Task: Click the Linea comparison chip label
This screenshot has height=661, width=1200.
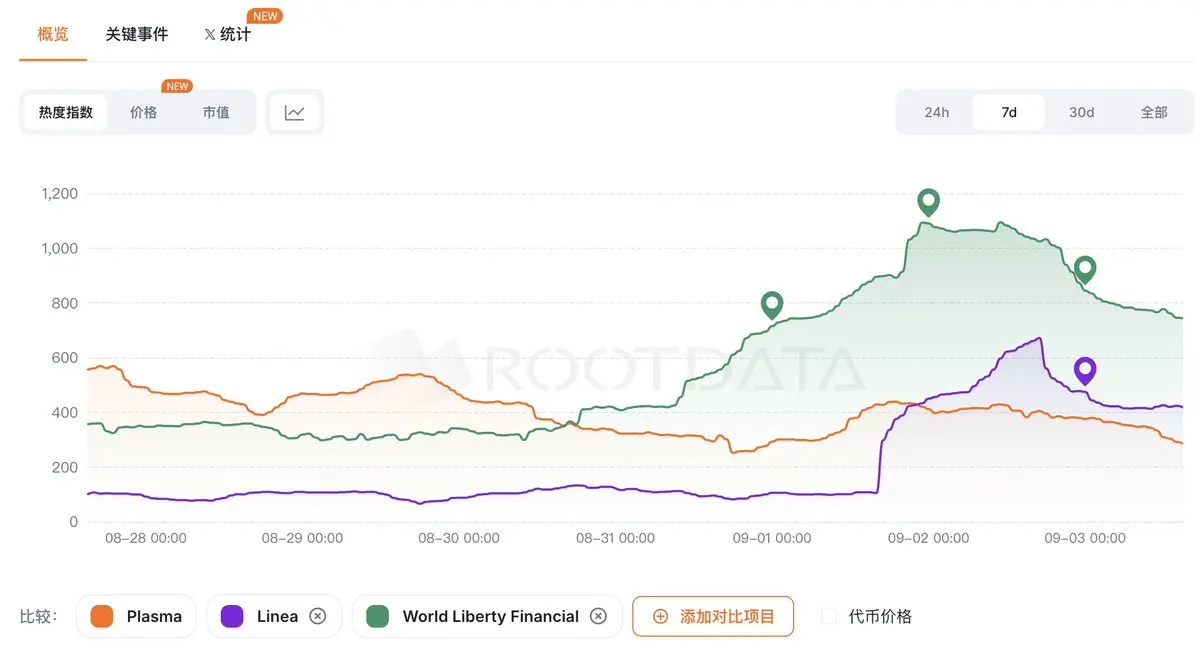Action: pos(277,616)
